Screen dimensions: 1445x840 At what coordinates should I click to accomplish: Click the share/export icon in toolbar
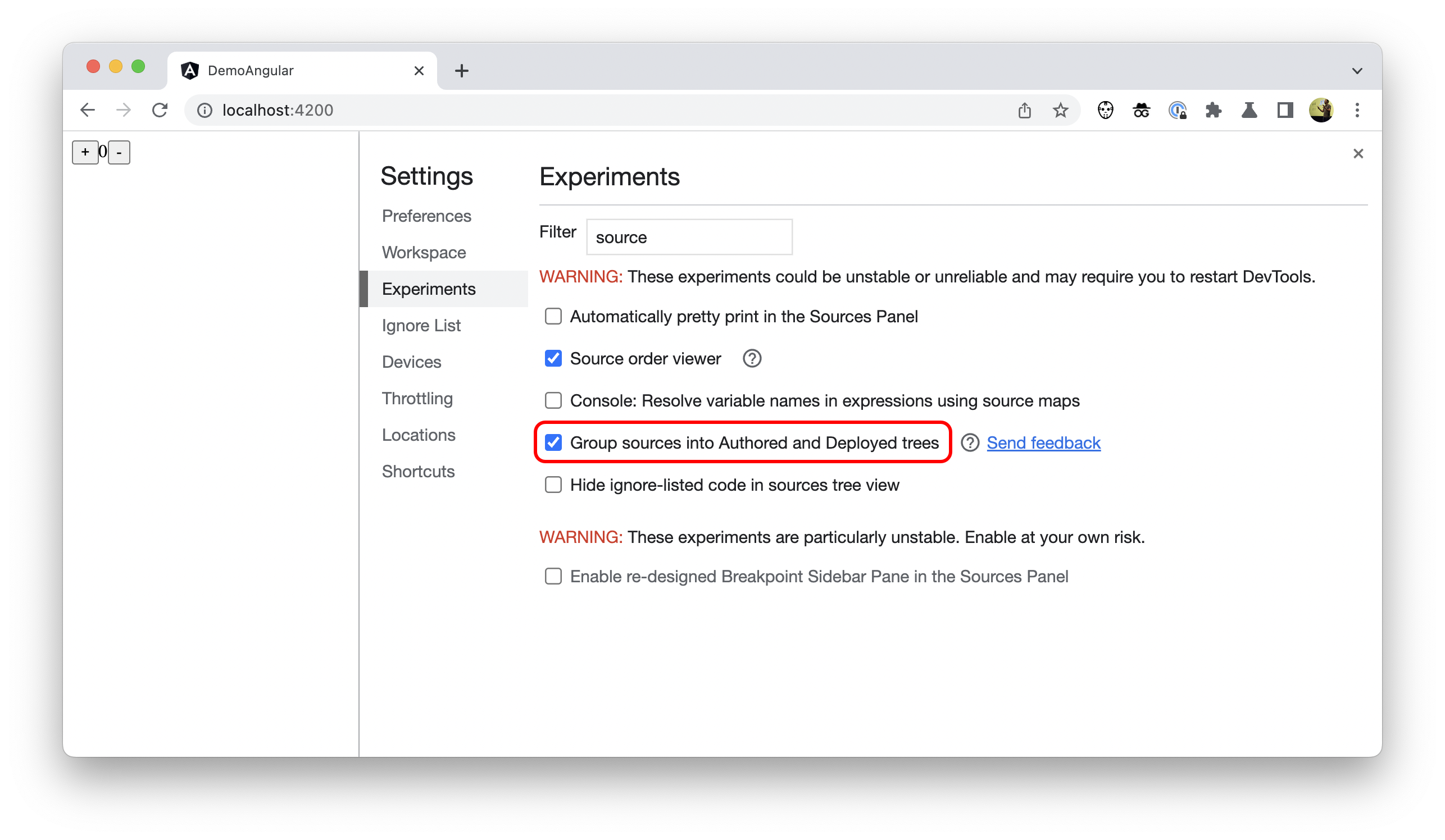tap(1026, 110)
